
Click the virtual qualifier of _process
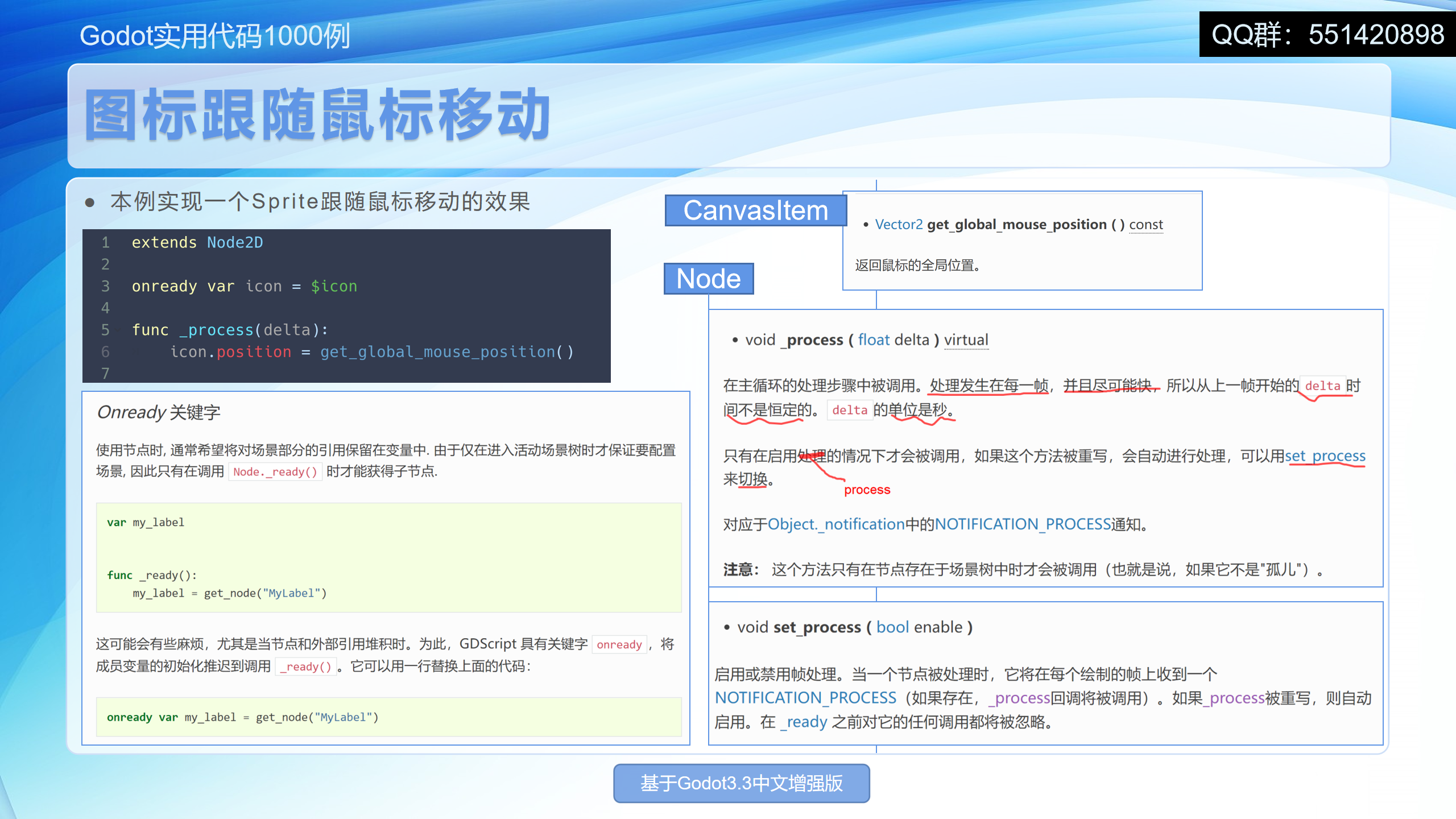click(966, 340)
